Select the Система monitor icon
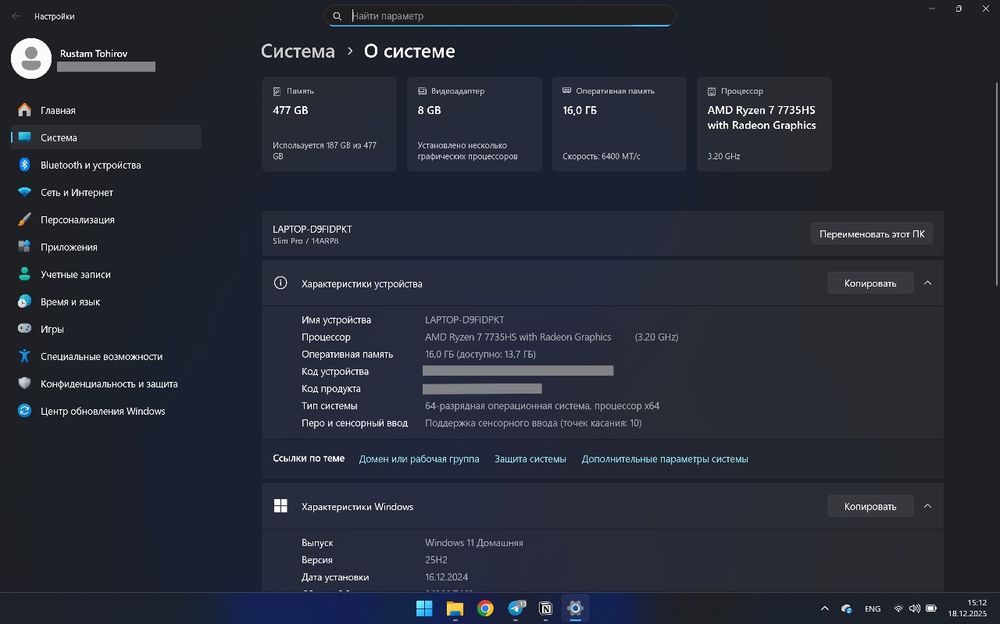 (24, 137)
